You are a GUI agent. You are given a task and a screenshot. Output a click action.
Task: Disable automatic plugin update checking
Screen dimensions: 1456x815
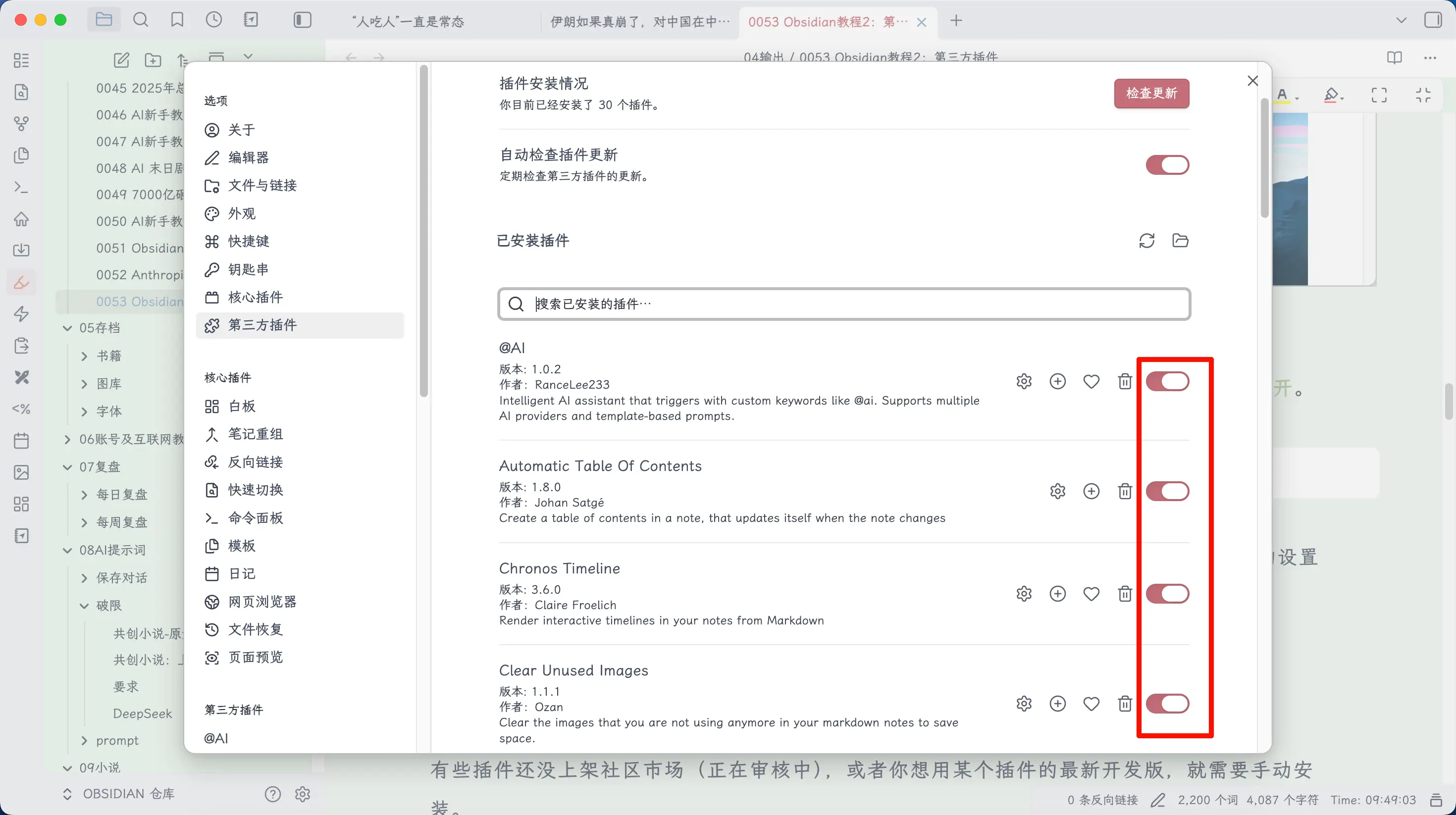[1167, 165]
